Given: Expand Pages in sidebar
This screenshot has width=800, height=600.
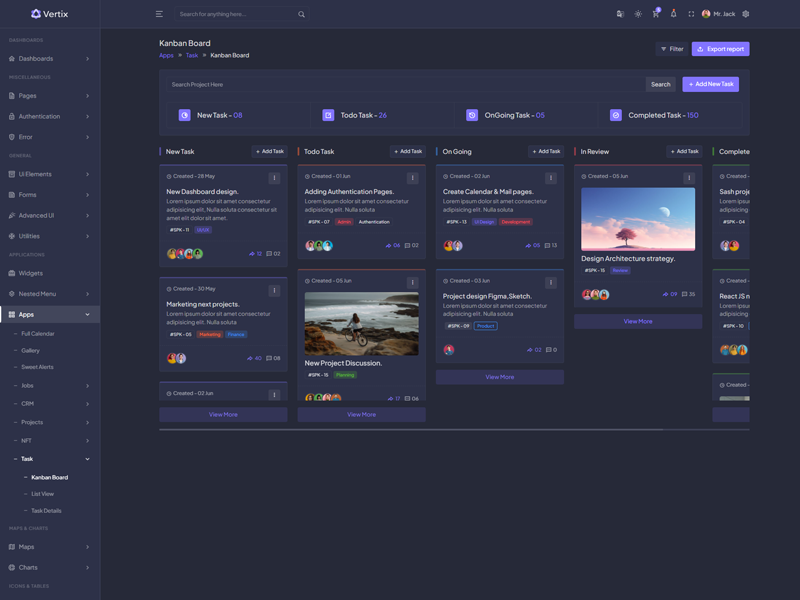Looking at the screenshot, I should 49,96.
